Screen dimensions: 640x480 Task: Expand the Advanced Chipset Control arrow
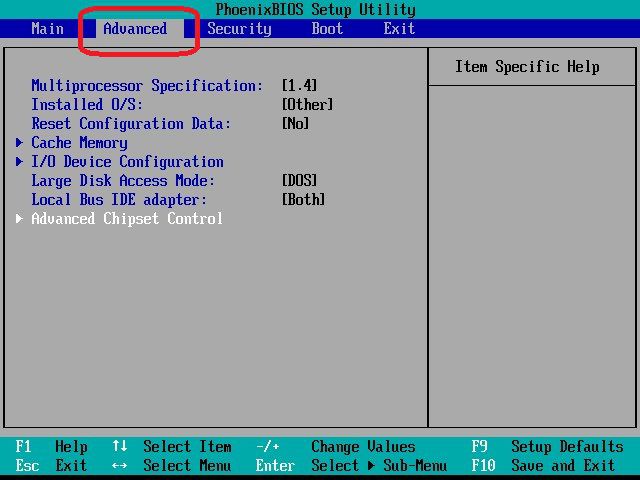click(x=19, y=219)
